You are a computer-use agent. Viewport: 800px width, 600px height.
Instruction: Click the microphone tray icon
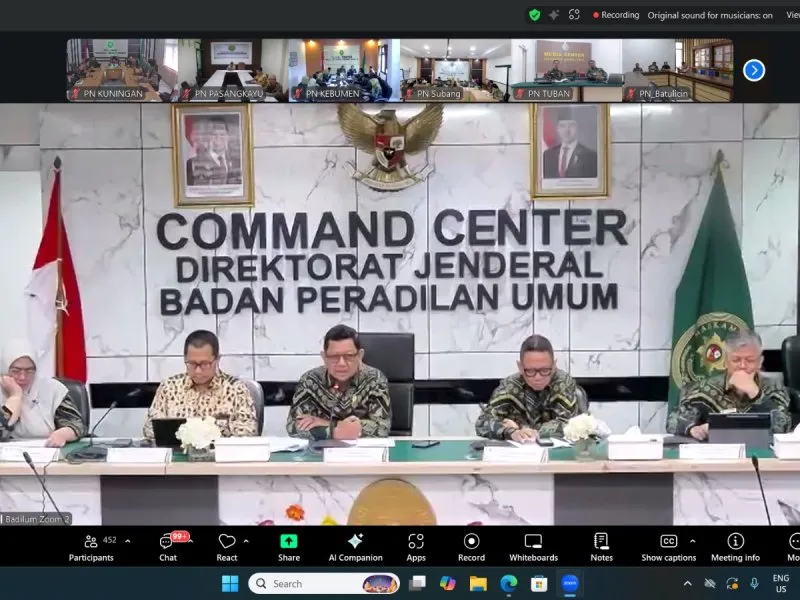pyautogui.click(x=754, y=583)
